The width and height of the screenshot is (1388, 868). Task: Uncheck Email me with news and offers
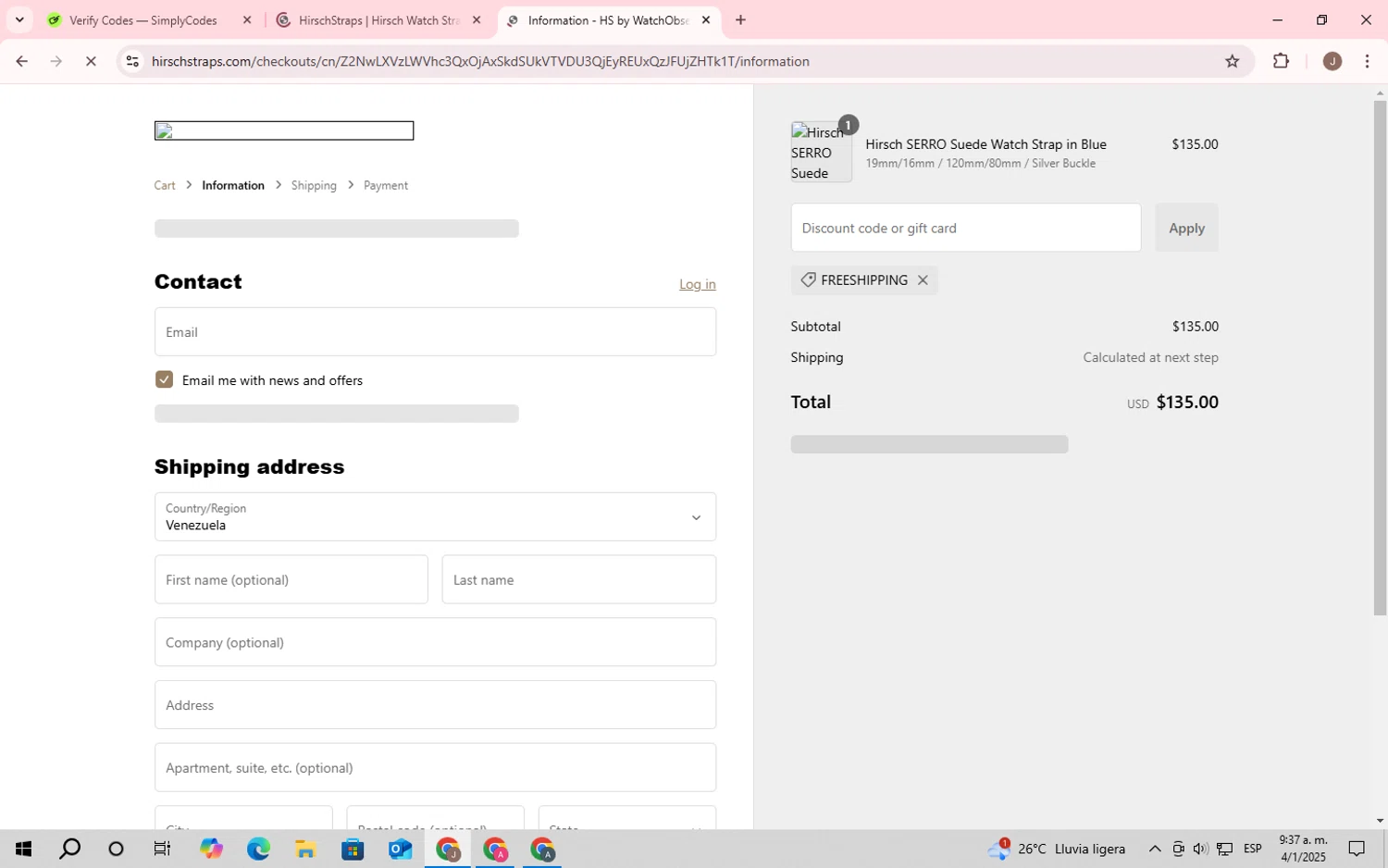(164, 379)
